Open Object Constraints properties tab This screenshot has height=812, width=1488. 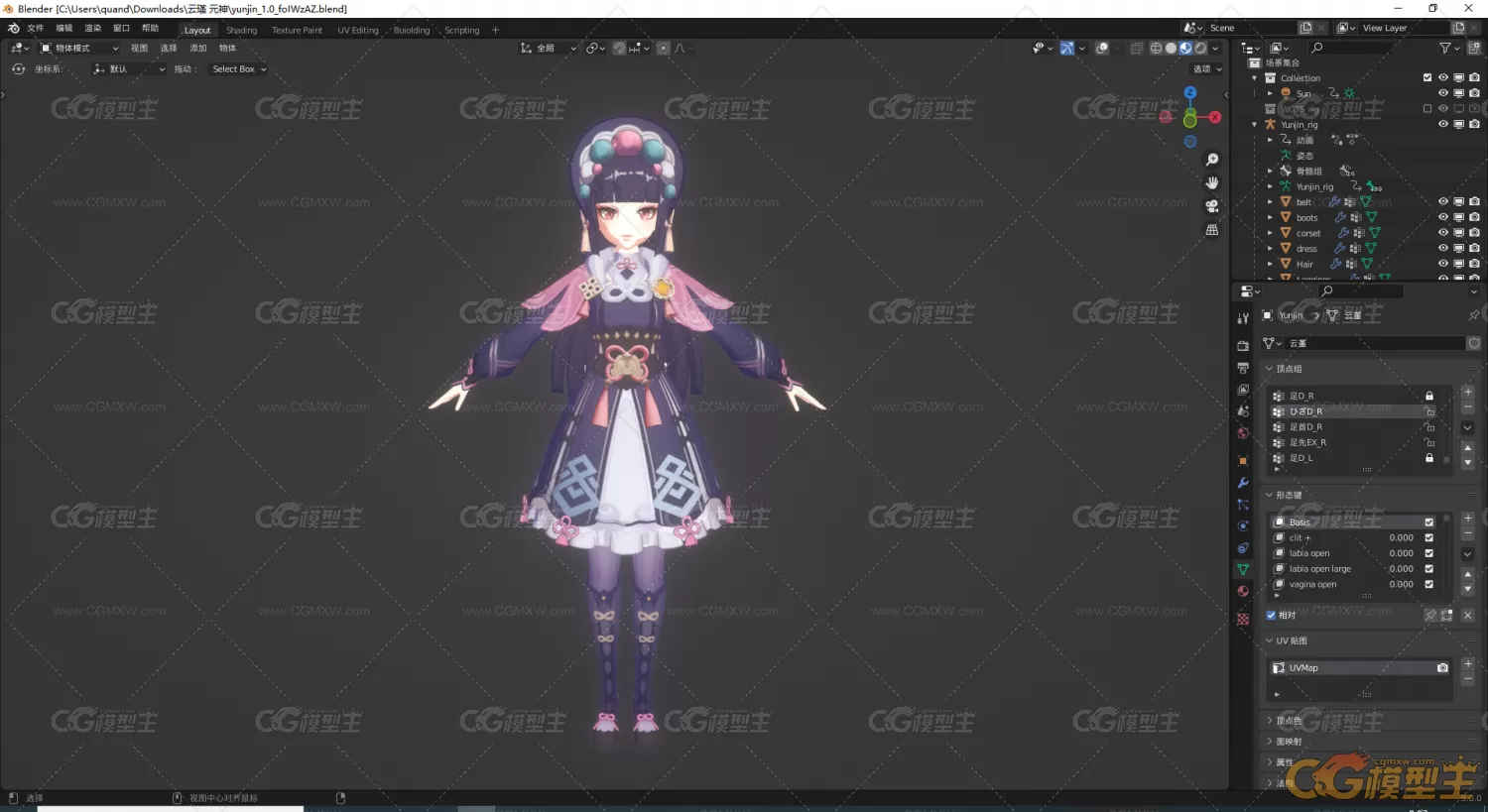(1243, 548)
